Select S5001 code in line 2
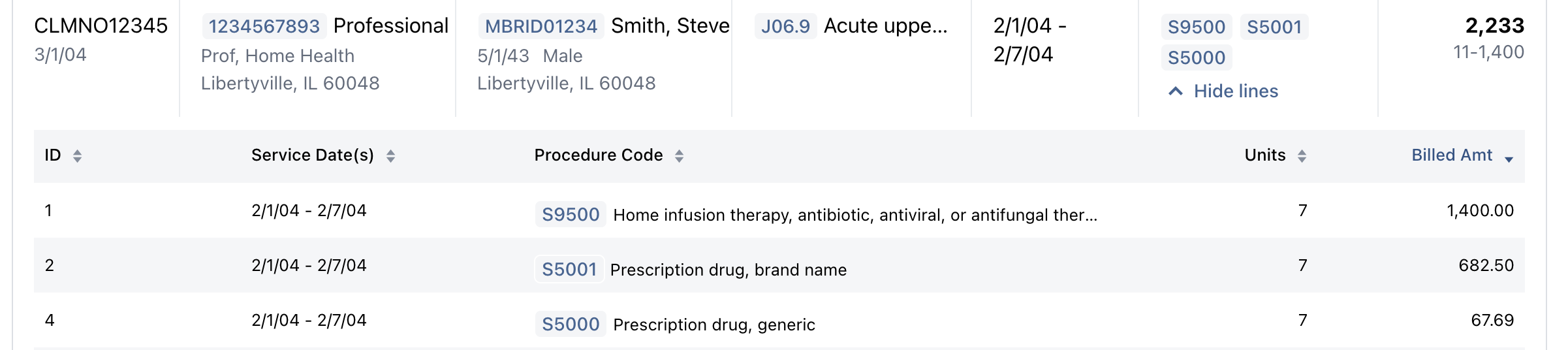This screenshot has width=1568, height=350. (x=569, y=269)
